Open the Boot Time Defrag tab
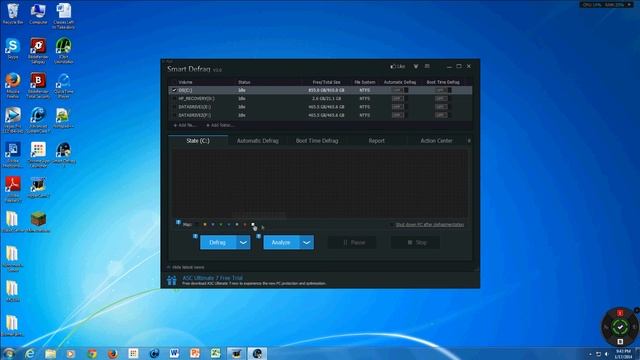640x360 pixels. [317, 141]
